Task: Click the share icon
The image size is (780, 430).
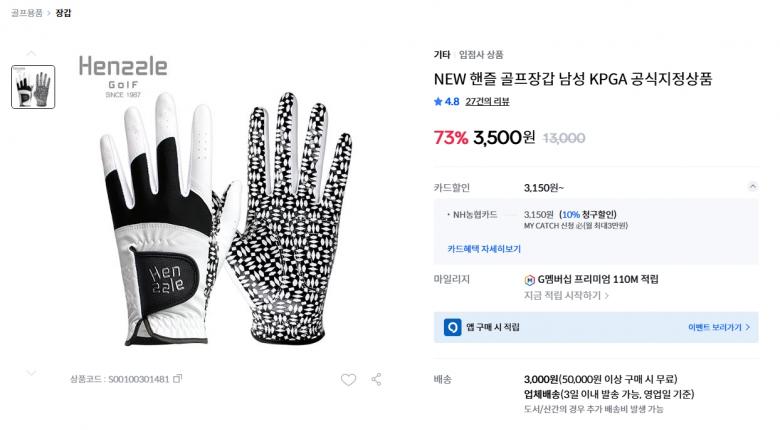Action: pos(377,380)
